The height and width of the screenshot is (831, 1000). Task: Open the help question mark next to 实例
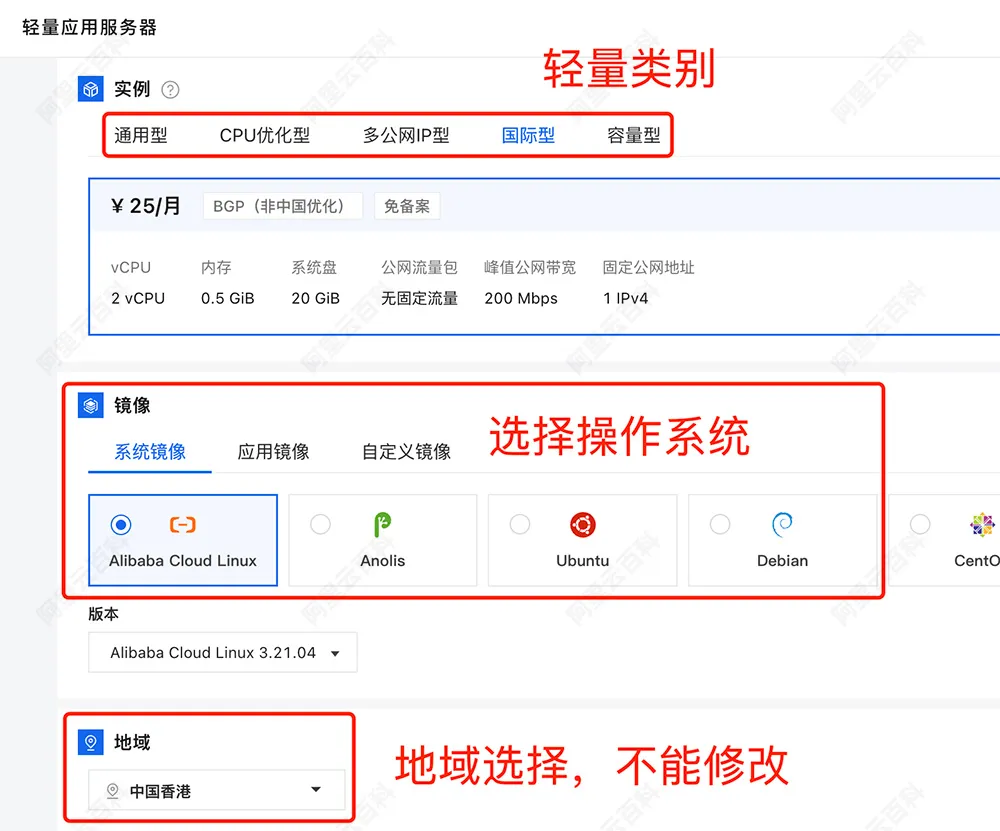click(x=170, y=90)
